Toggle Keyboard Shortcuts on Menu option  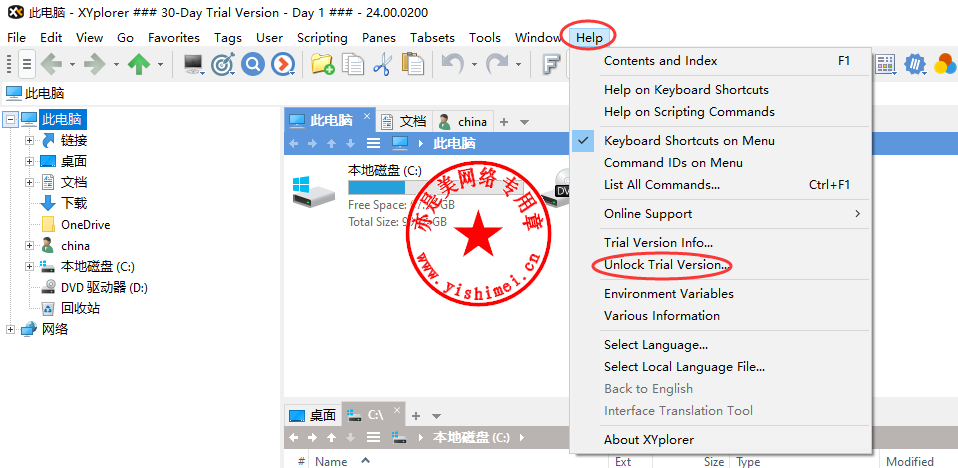pyautogui.click(x=688, y=141)
